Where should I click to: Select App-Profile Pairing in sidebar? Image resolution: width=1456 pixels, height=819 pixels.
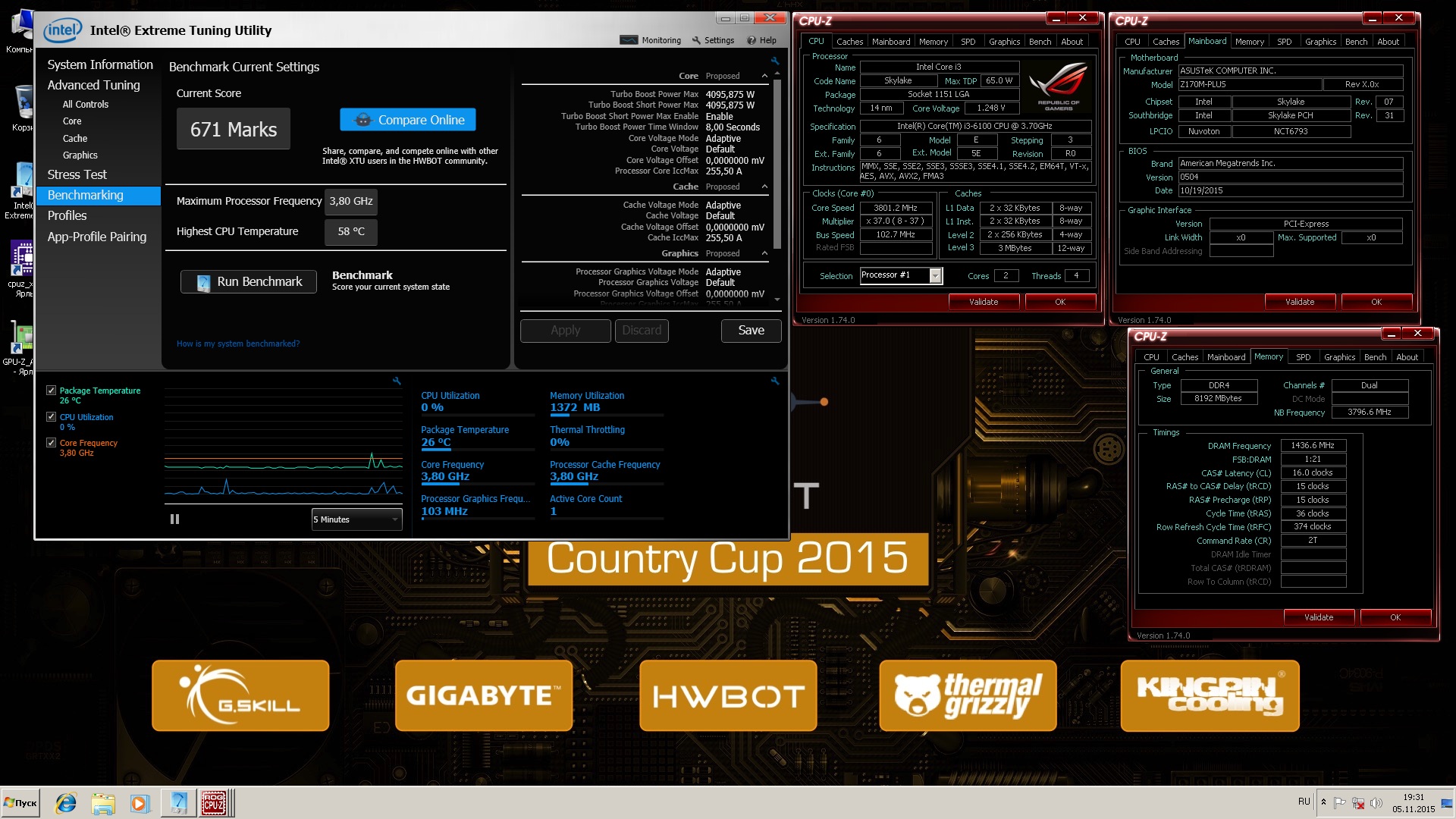(97, 237)
